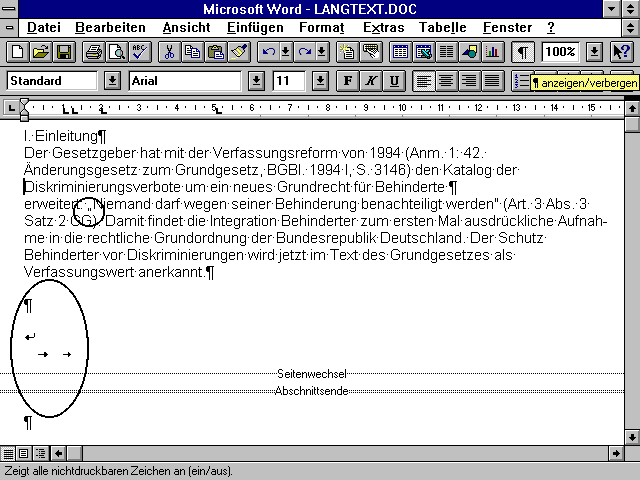Viewport: 640px width, 480px height.
Task: Click in the 100% zoom field
Action: pyautogui.click(x=560, y=52)
